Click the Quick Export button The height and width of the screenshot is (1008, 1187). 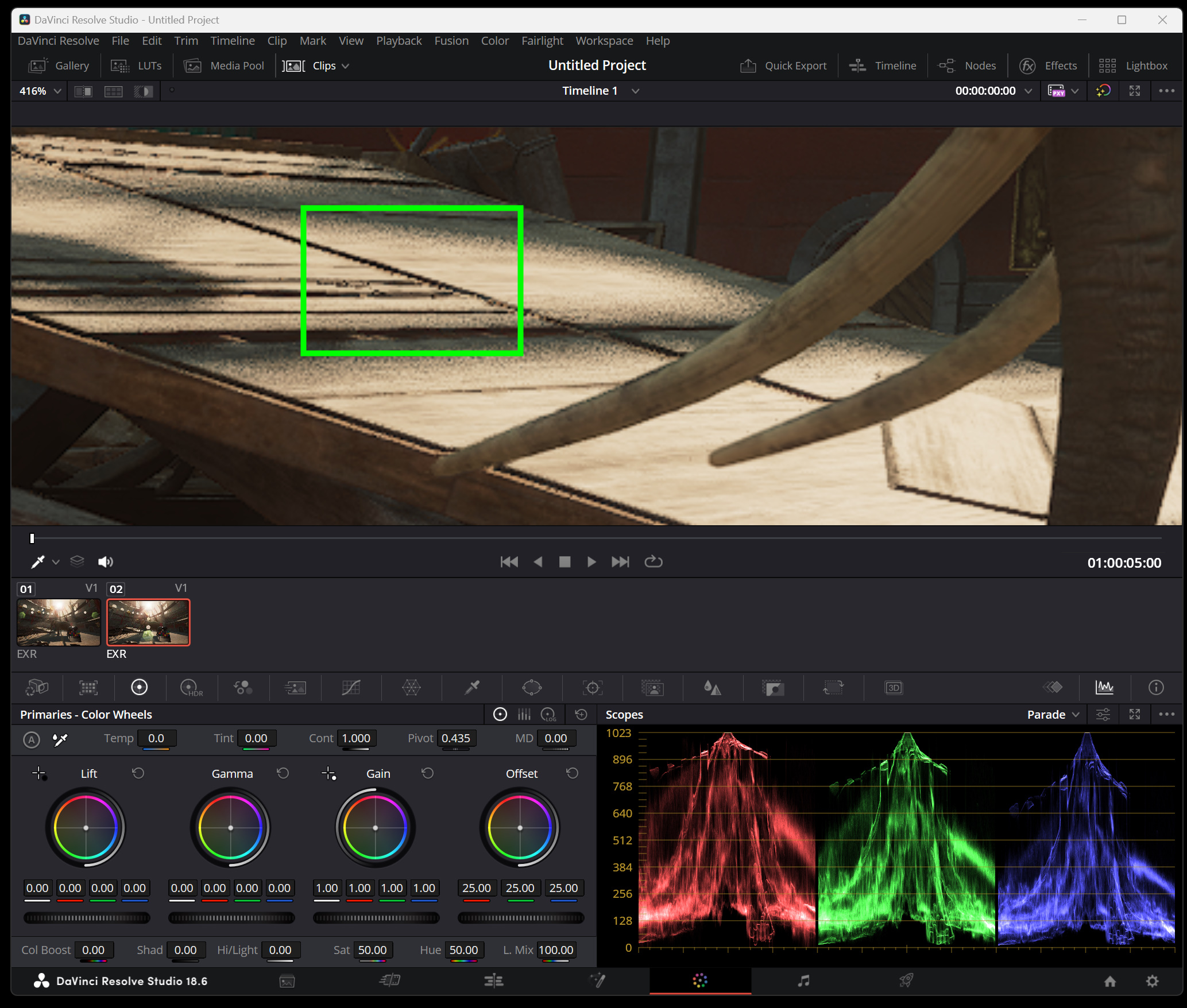pos(783,66)
